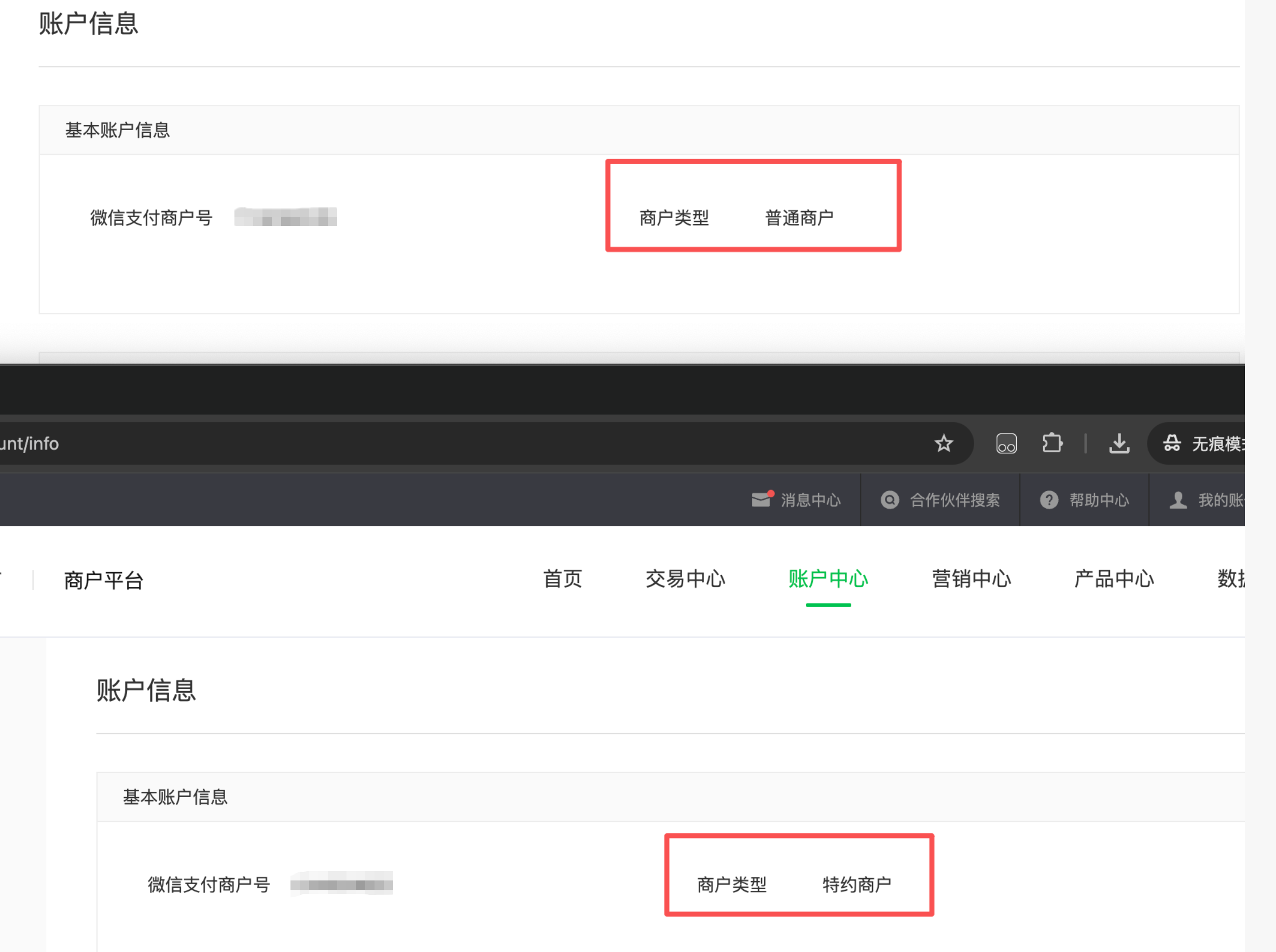1276x952 pixels.
Task: Click the browser downloads arrow icon
Action: (x=1119, y=443)
